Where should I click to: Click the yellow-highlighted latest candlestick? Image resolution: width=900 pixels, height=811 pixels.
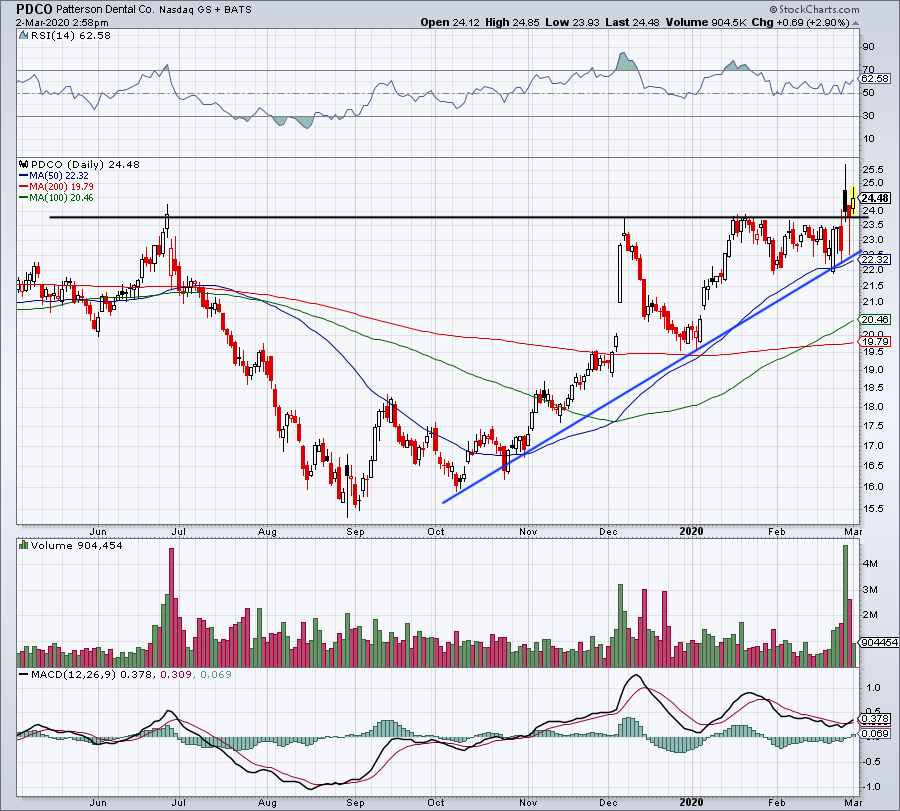tap(854, 200)
